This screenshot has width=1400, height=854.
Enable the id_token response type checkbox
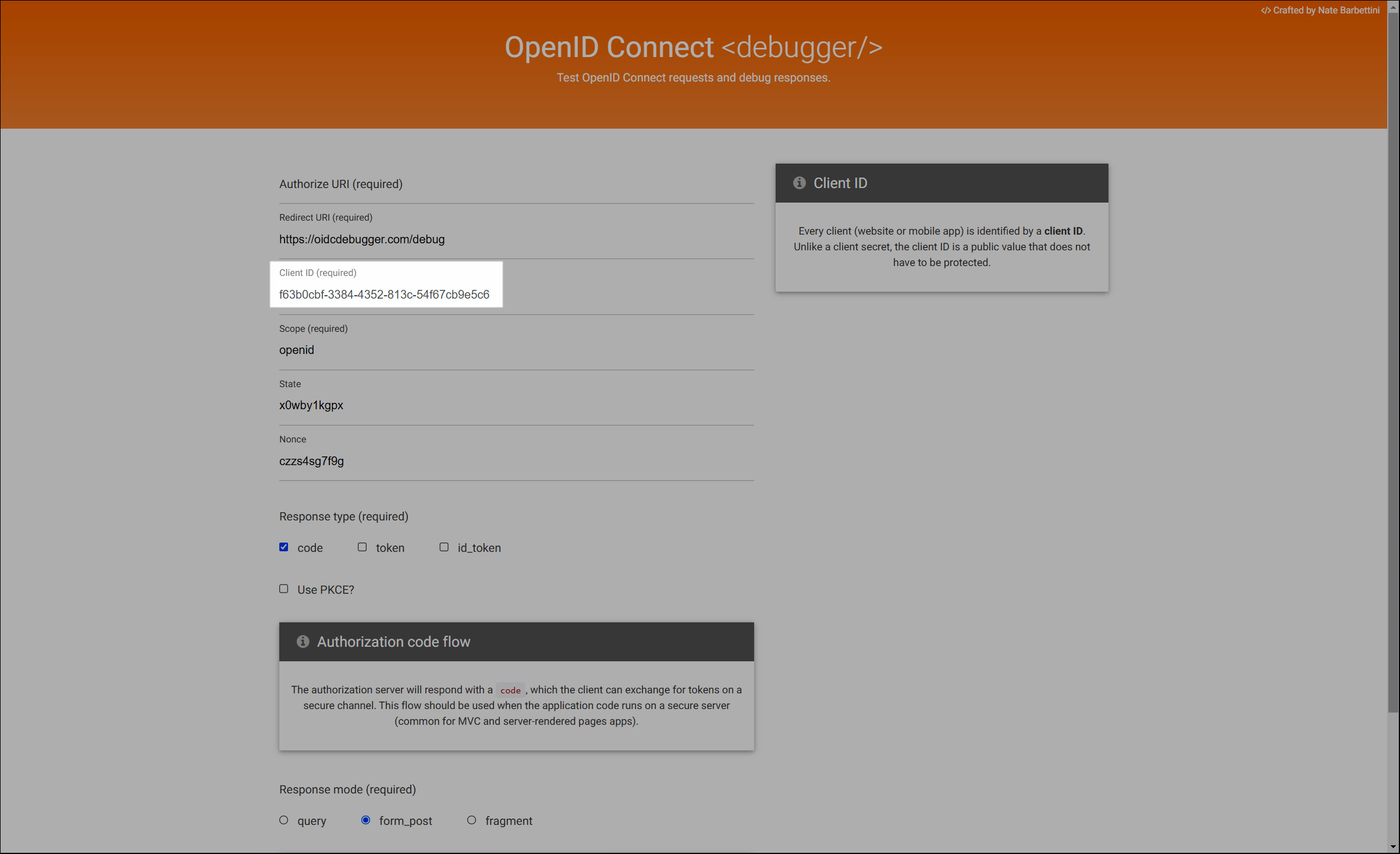tap(444, 547)
